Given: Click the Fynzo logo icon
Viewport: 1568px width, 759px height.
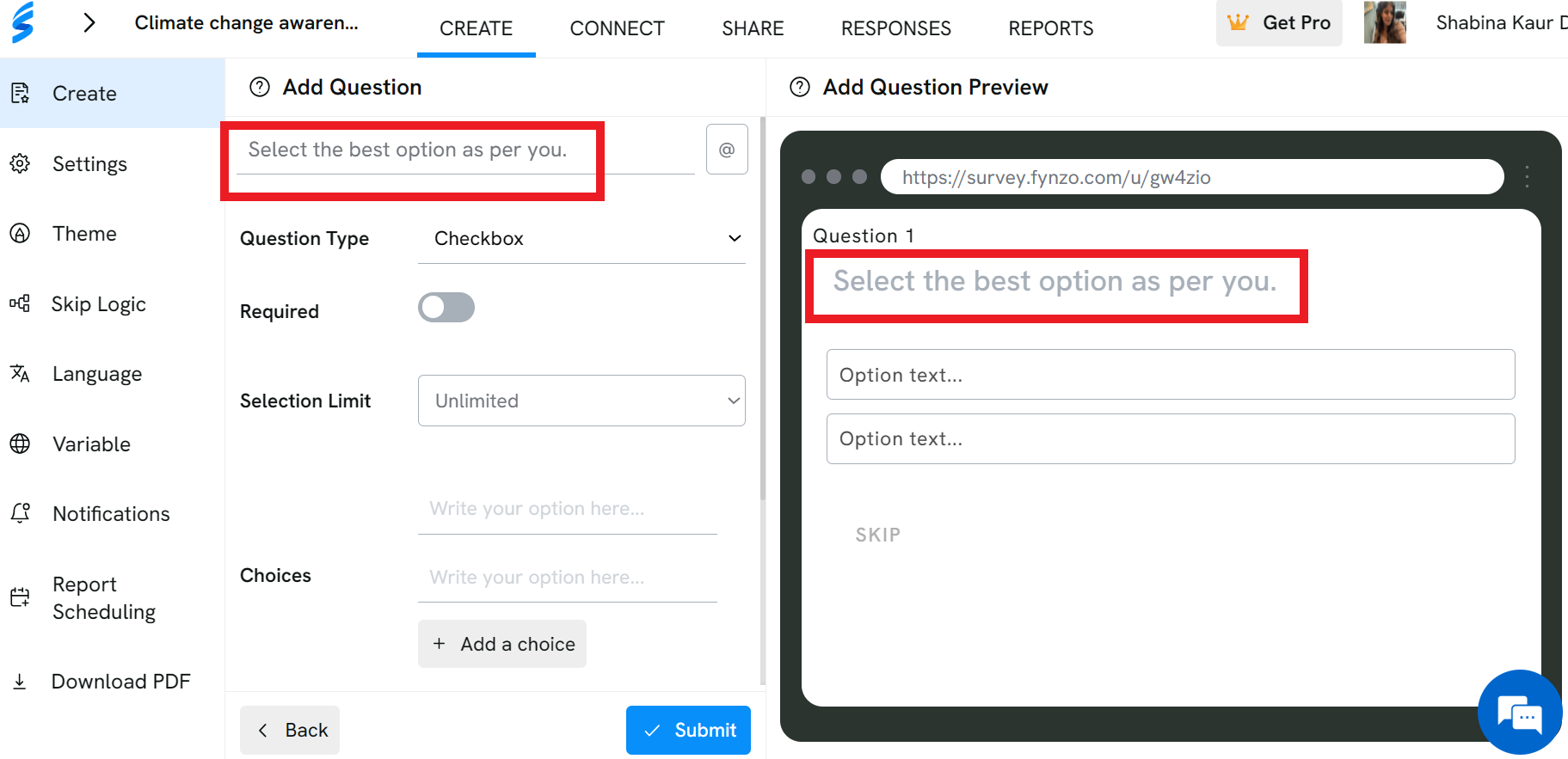Looking at the screenshot, I should (x=23, y=22).
